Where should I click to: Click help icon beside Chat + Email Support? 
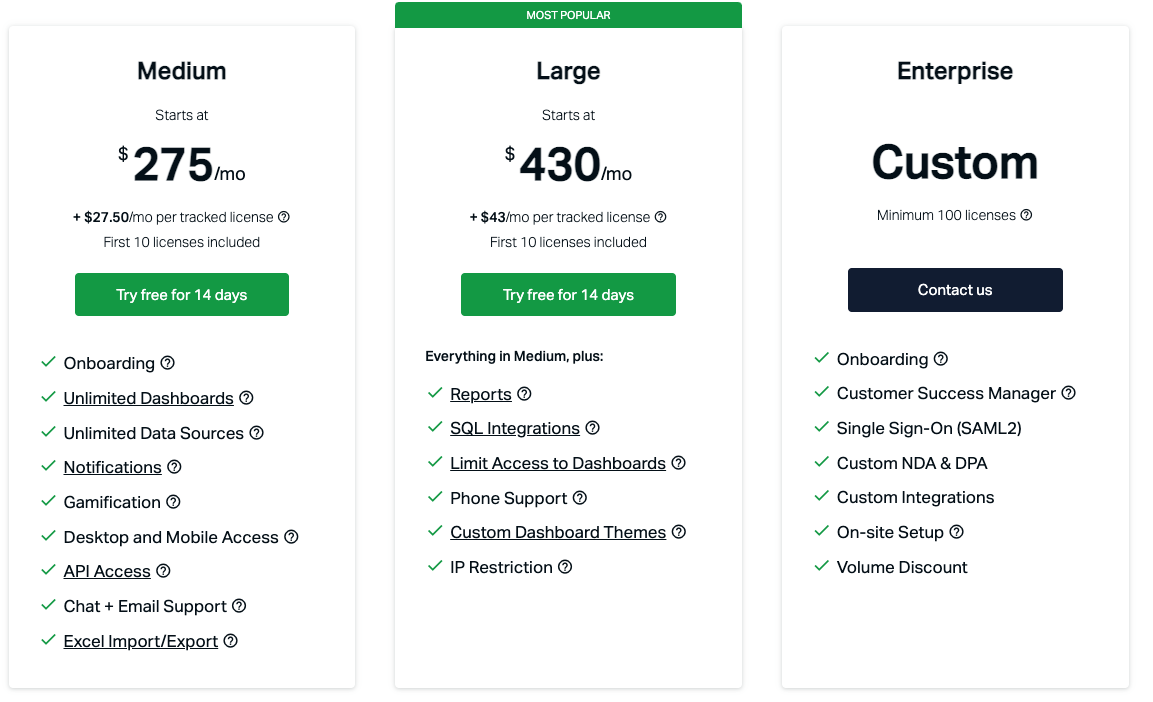click(238, 605)
